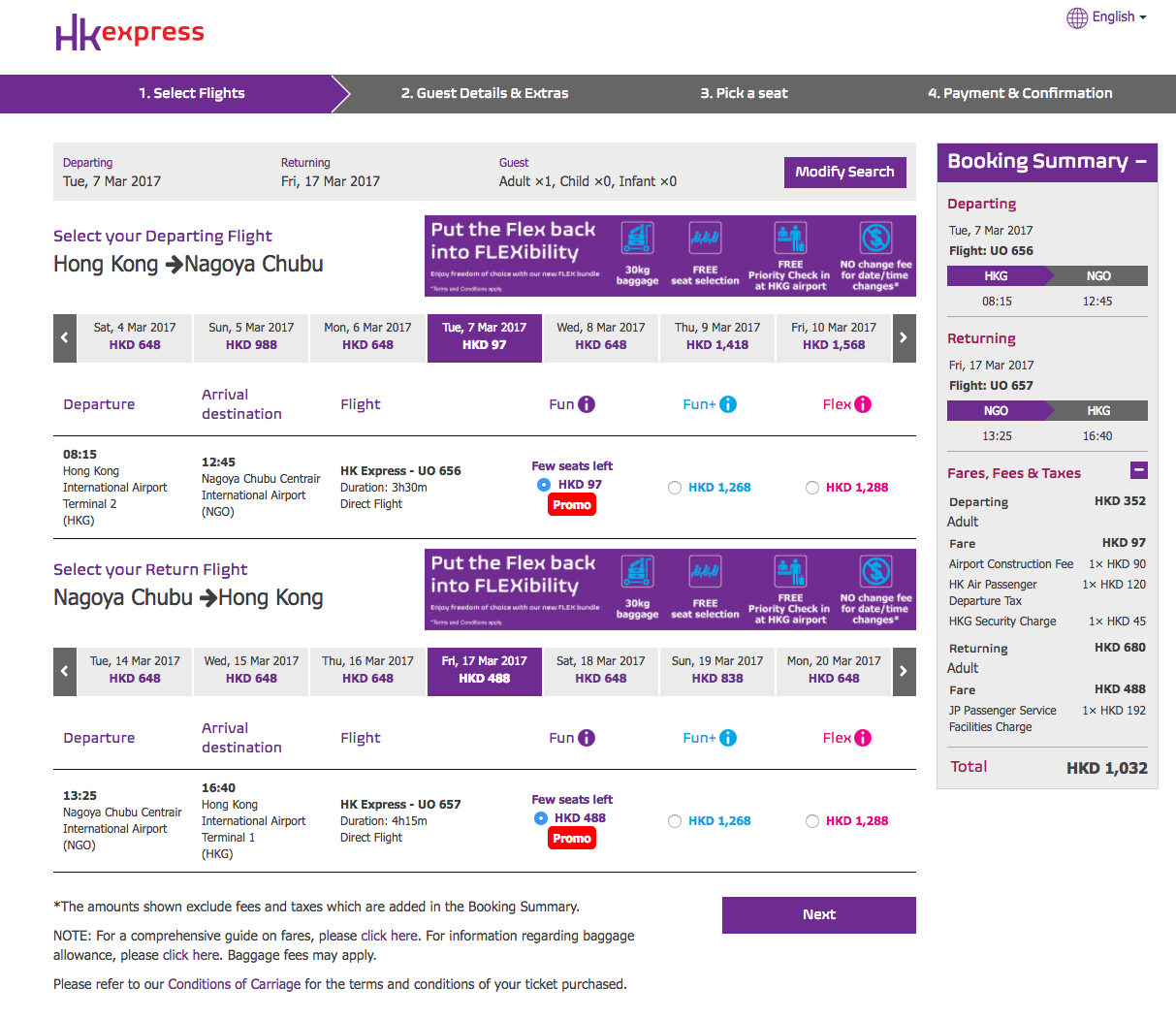This screenshot has height=1020, width=1176.
Task: Select return date Wed, 15 Mar 2017
Action: pos(251,671)
